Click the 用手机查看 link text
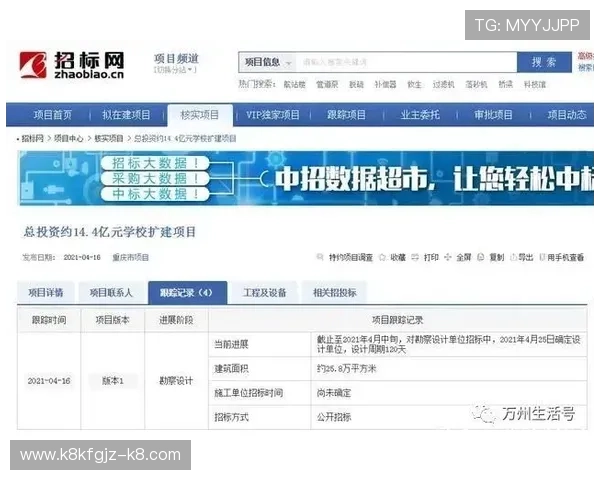Screen dimensions: 600x480 pos(566,258)
